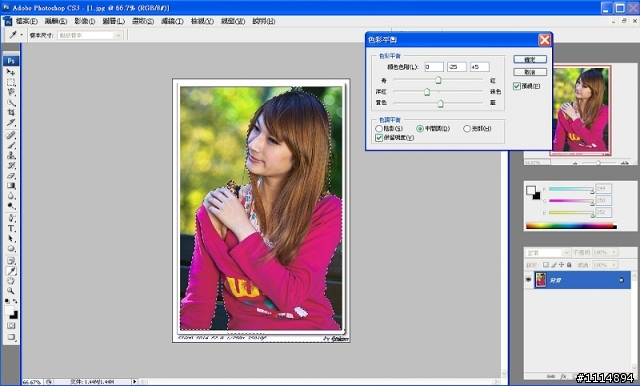Open the layer opacity arrow
This screenshot has height=386, width=640.
coord(613,253)
